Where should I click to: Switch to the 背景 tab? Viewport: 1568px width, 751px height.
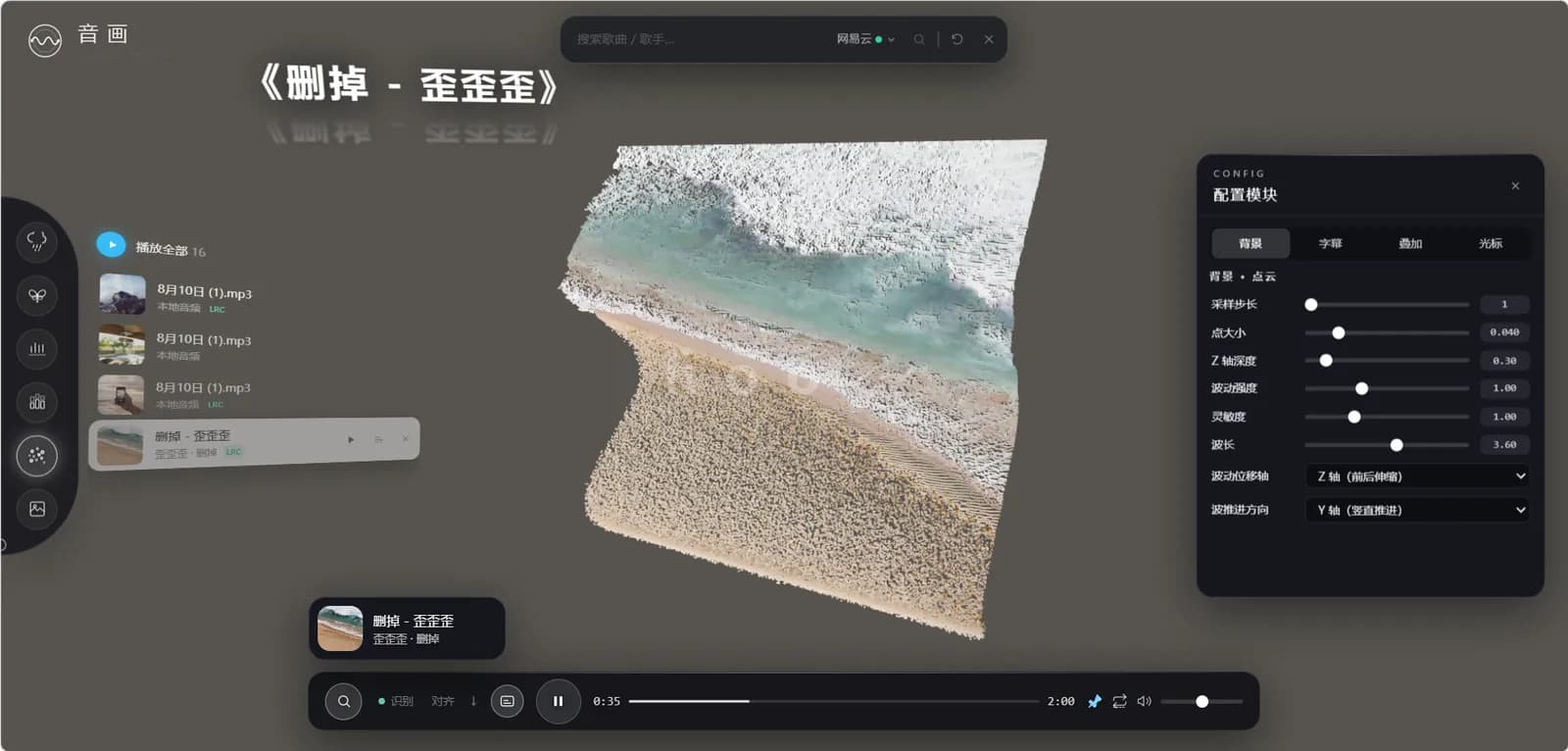point(1250,243)
